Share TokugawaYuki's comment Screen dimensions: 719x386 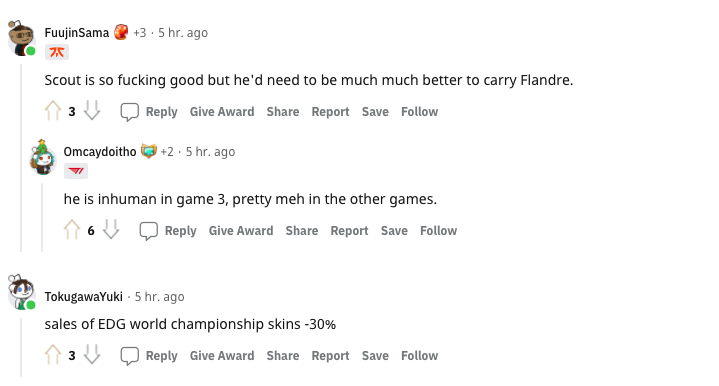pyautogui.click(x=283, y=356)
